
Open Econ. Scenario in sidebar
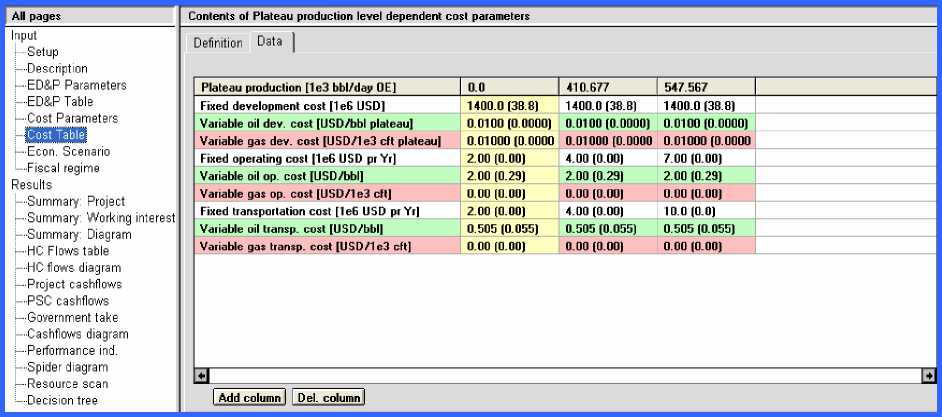tap(68, 152)
